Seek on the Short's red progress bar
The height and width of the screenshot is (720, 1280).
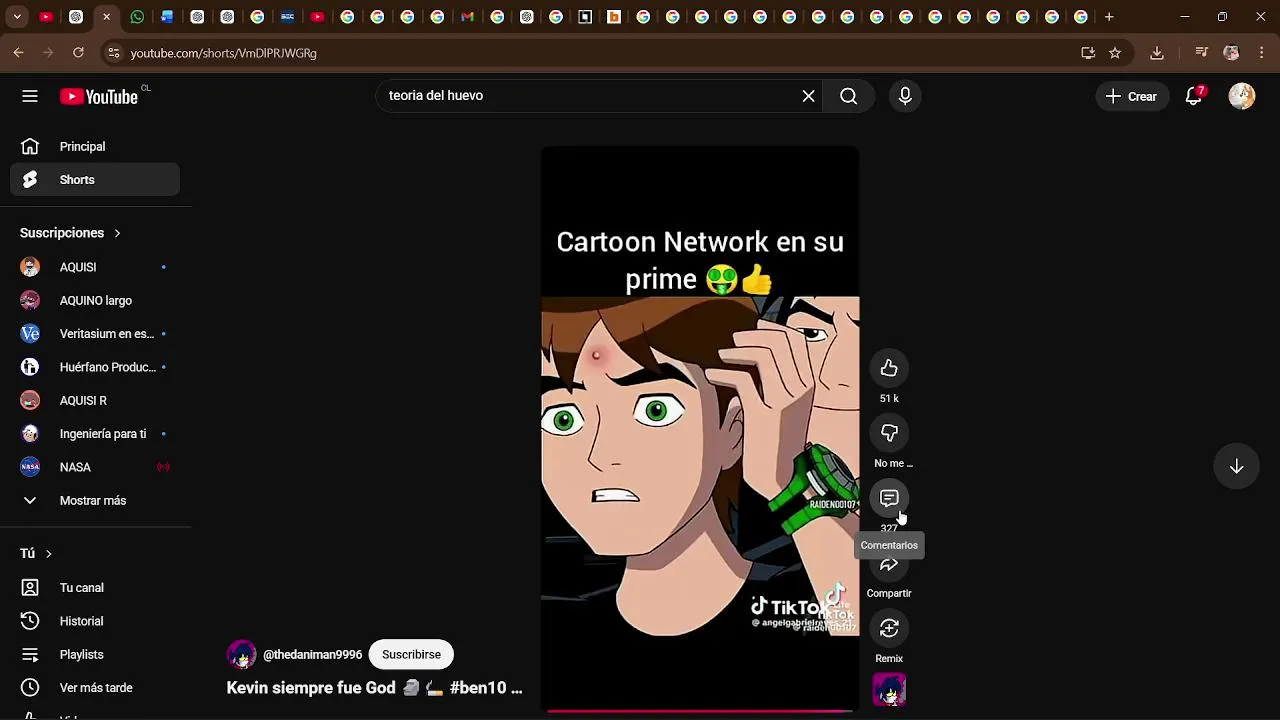(x=700, y=712)
